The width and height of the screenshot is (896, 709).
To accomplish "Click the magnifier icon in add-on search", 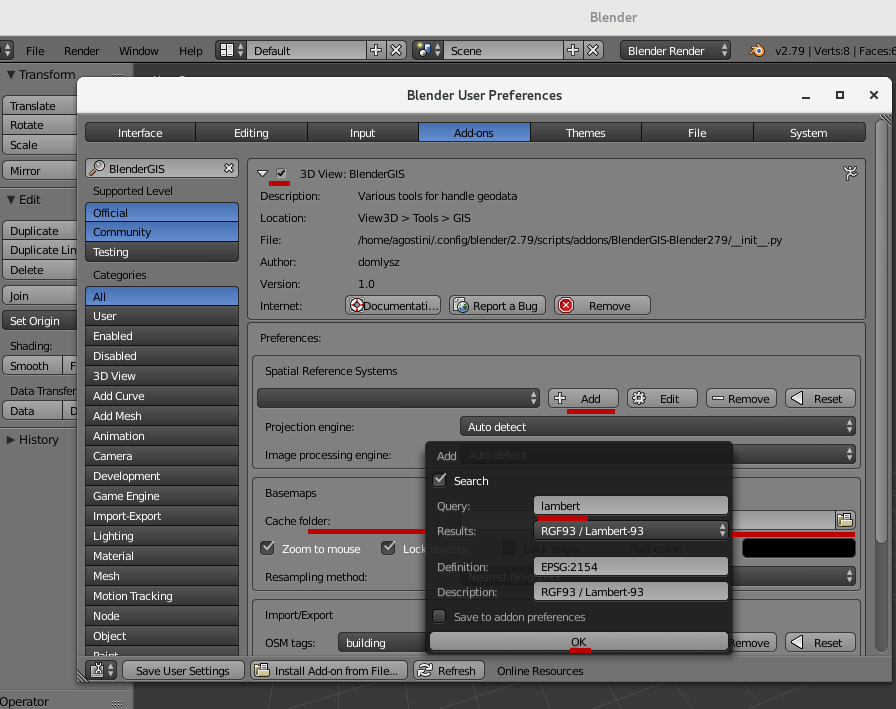I will tap(97, 167).
